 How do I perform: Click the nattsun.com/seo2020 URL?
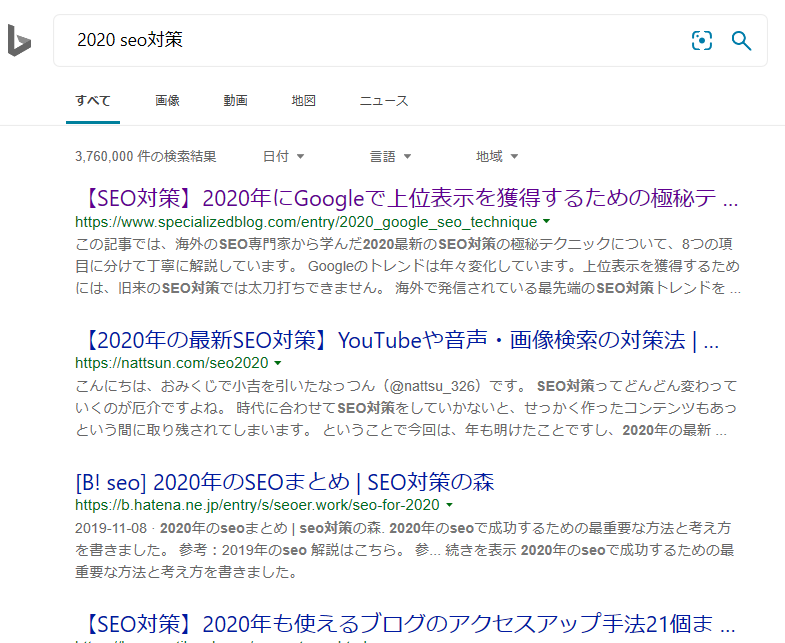pos(172,363)
